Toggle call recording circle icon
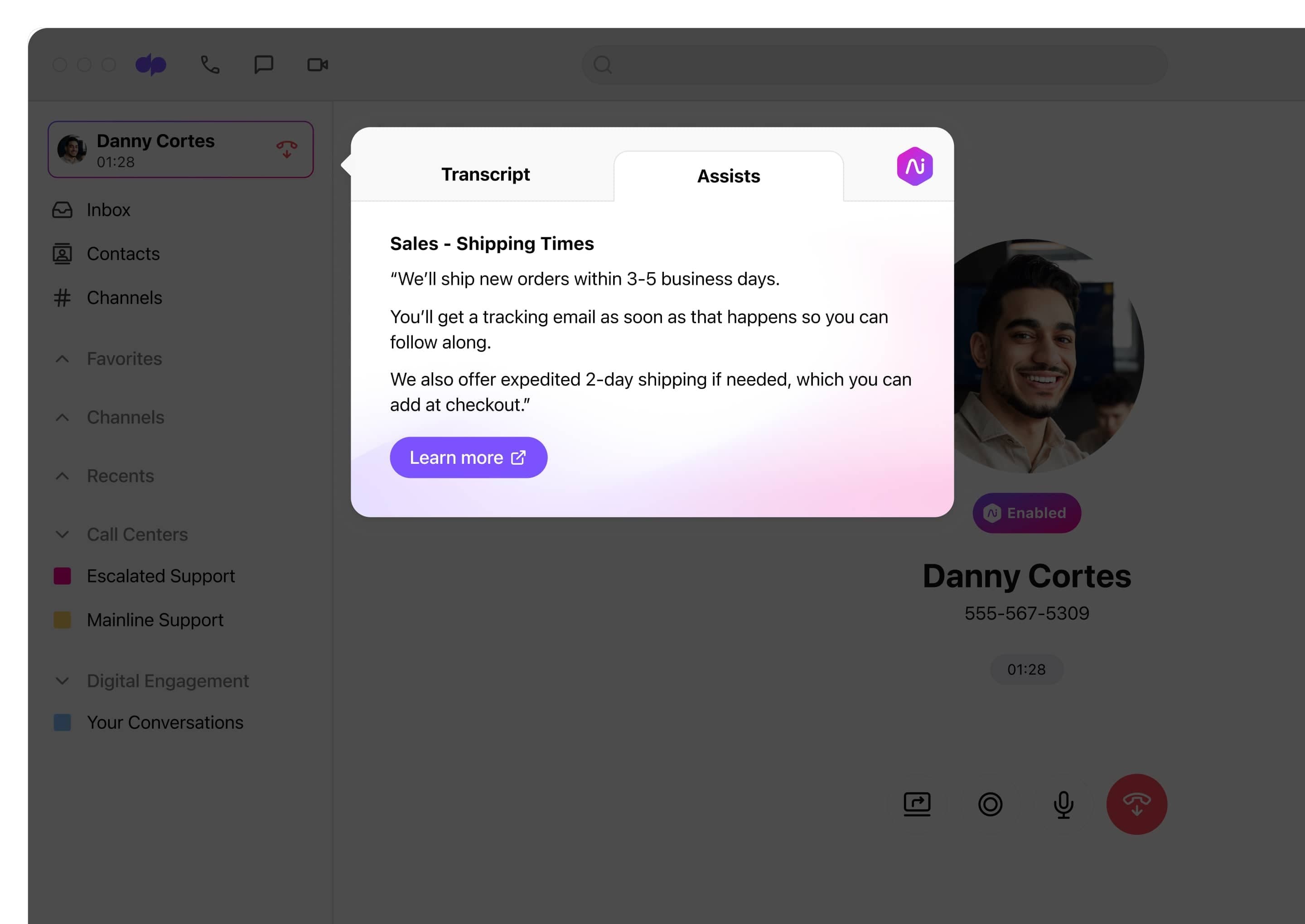Screen dimensions: 1305x924 (990, 804)
